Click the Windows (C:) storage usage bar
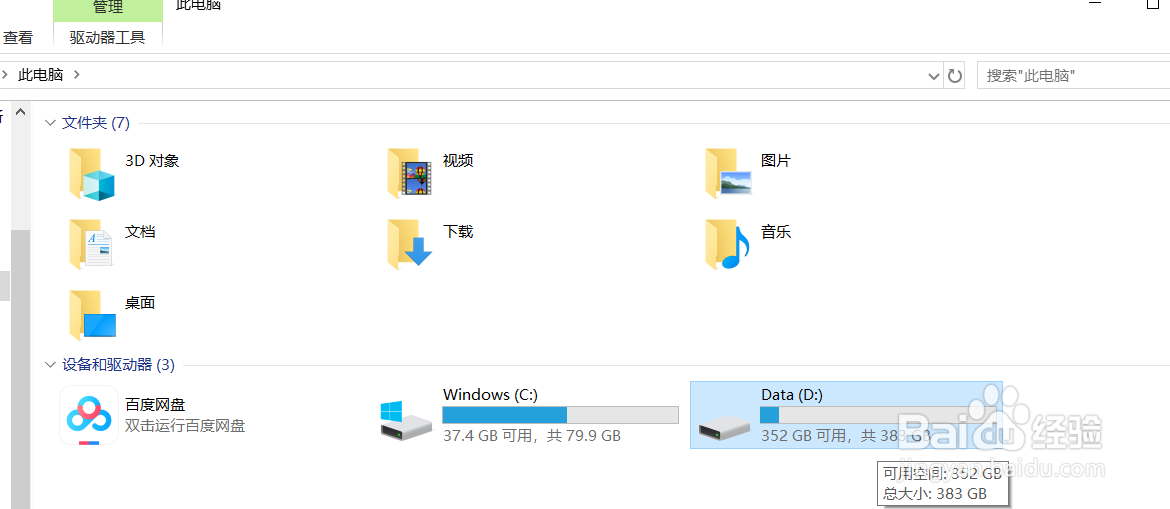This screenshot has width=1170, height=509. [x=560, y=415]
